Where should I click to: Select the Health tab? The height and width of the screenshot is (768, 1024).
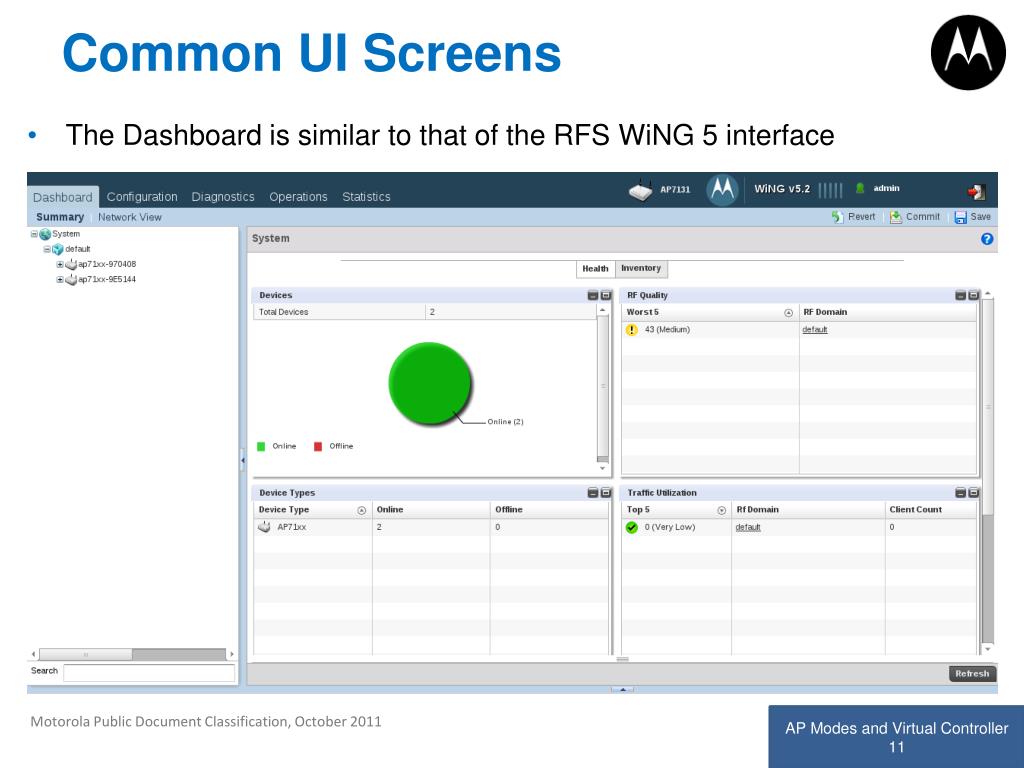pos(595,268)
